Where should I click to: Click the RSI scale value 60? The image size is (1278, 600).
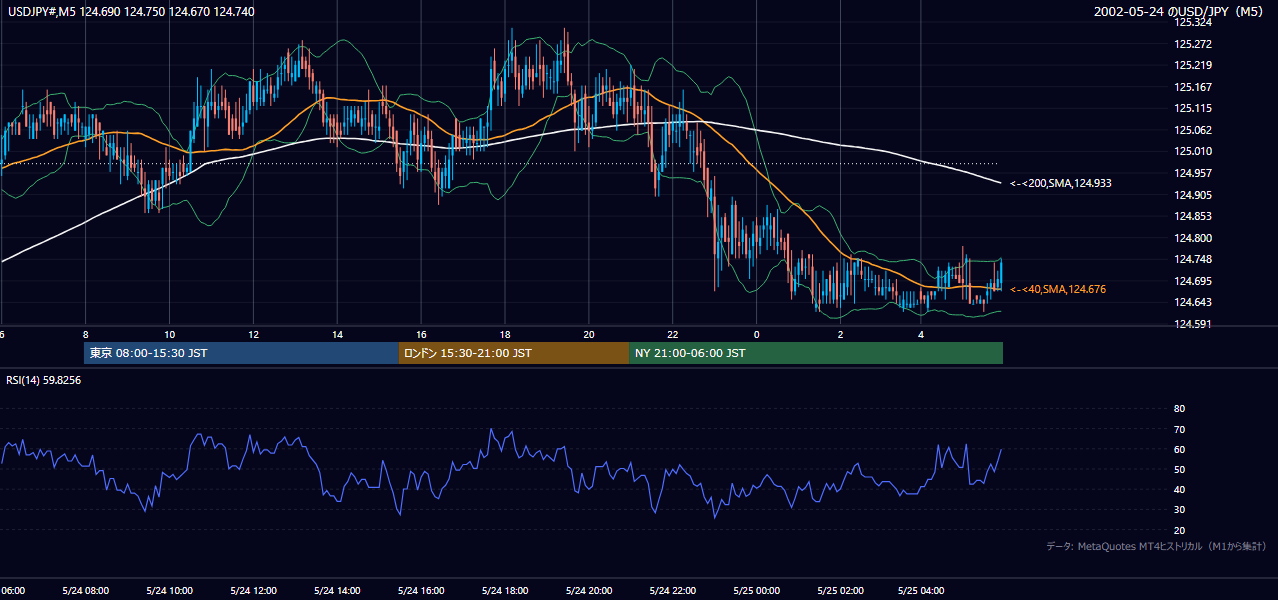[x=1179, y=449]
